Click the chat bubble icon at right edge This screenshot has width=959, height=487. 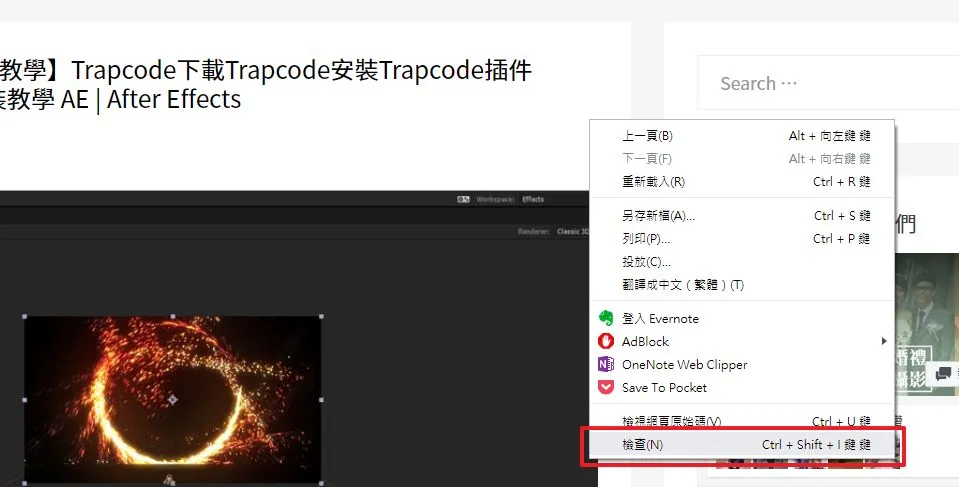pyautogui.click(x=944, y=373)
